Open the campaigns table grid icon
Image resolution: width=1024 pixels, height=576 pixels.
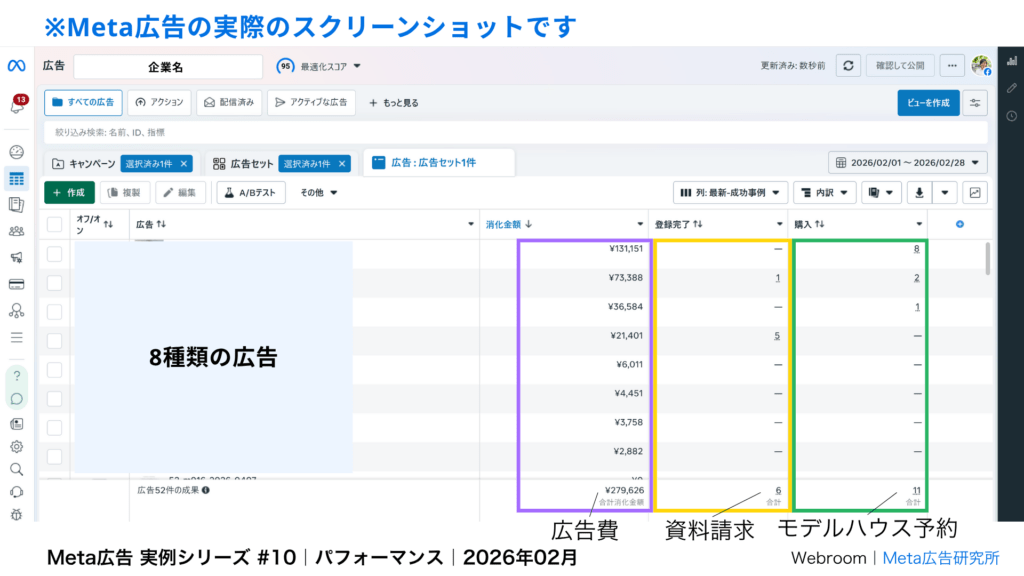[16, 179]
